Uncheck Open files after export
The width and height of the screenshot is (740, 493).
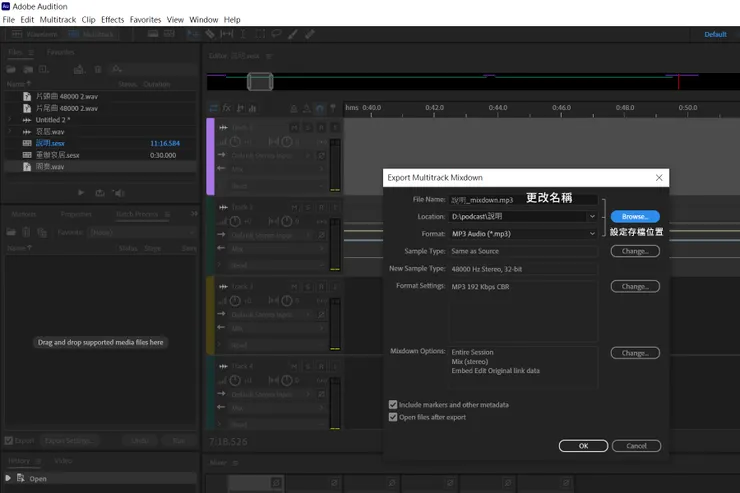click(x=393, y=417)
